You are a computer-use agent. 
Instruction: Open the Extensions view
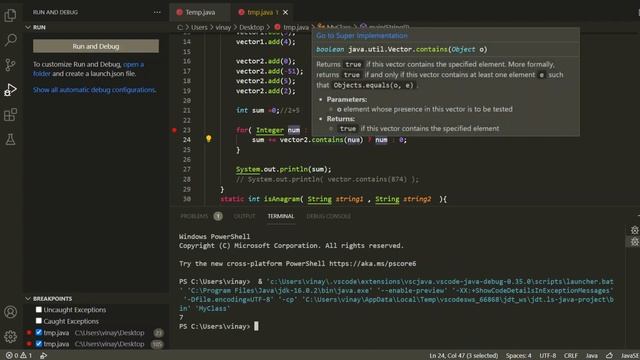(10, 114)
